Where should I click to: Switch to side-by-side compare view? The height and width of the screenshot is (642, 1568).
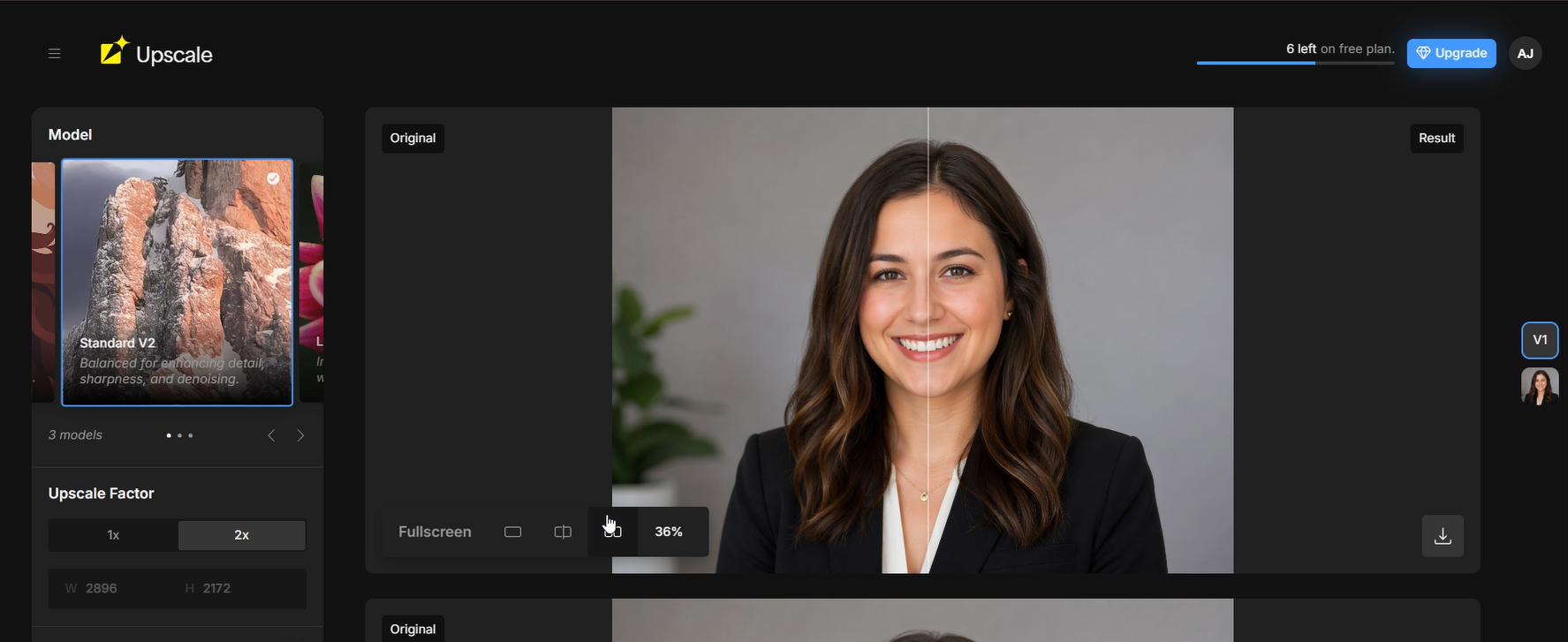tap(613, 532)
